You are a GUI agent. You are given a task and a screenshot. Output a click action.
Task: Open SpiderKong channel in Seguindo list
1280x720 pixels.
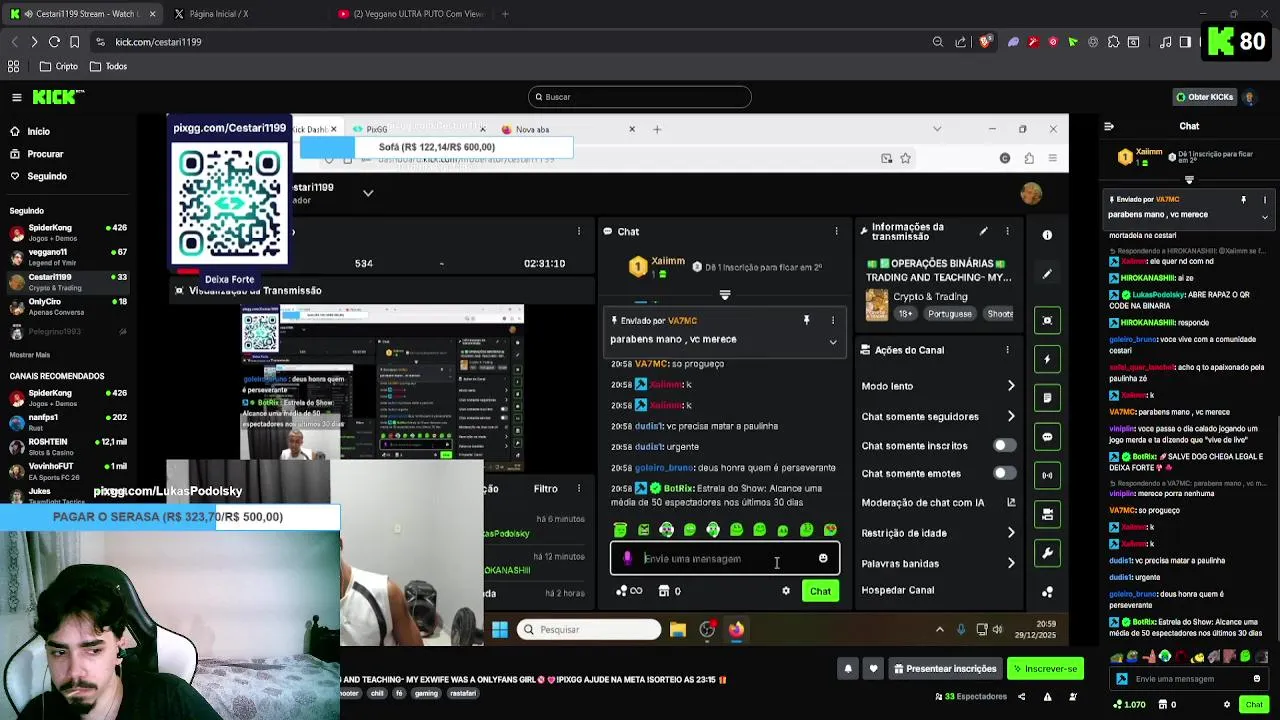click(68, 233)
